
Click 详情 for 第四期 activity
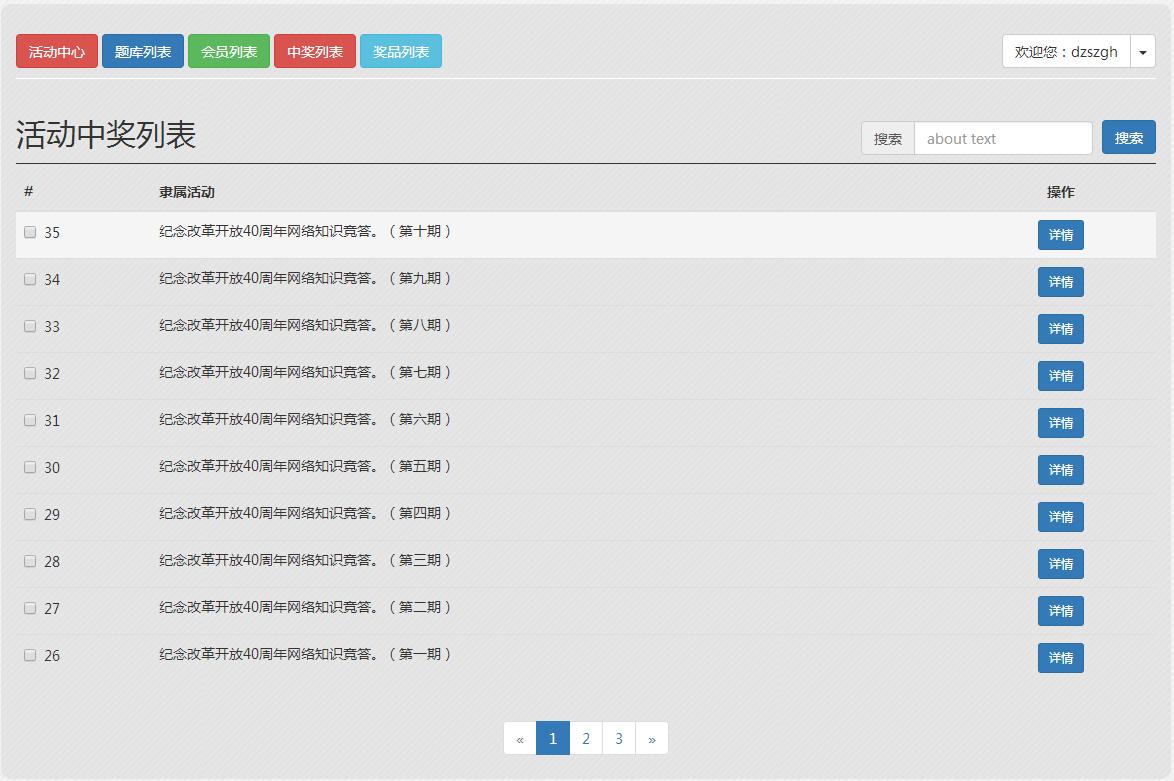[1060, 517]
